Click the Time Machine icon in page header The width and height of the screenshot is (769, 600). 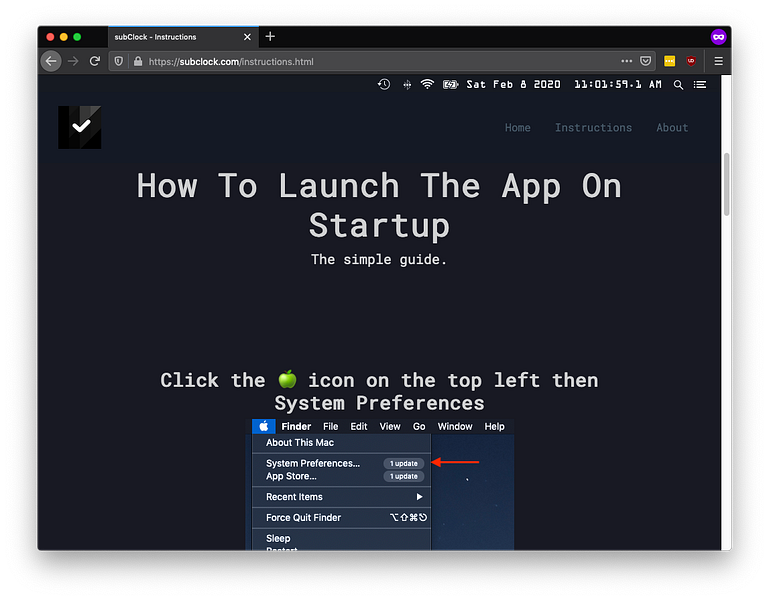click(x=384, y=84)
